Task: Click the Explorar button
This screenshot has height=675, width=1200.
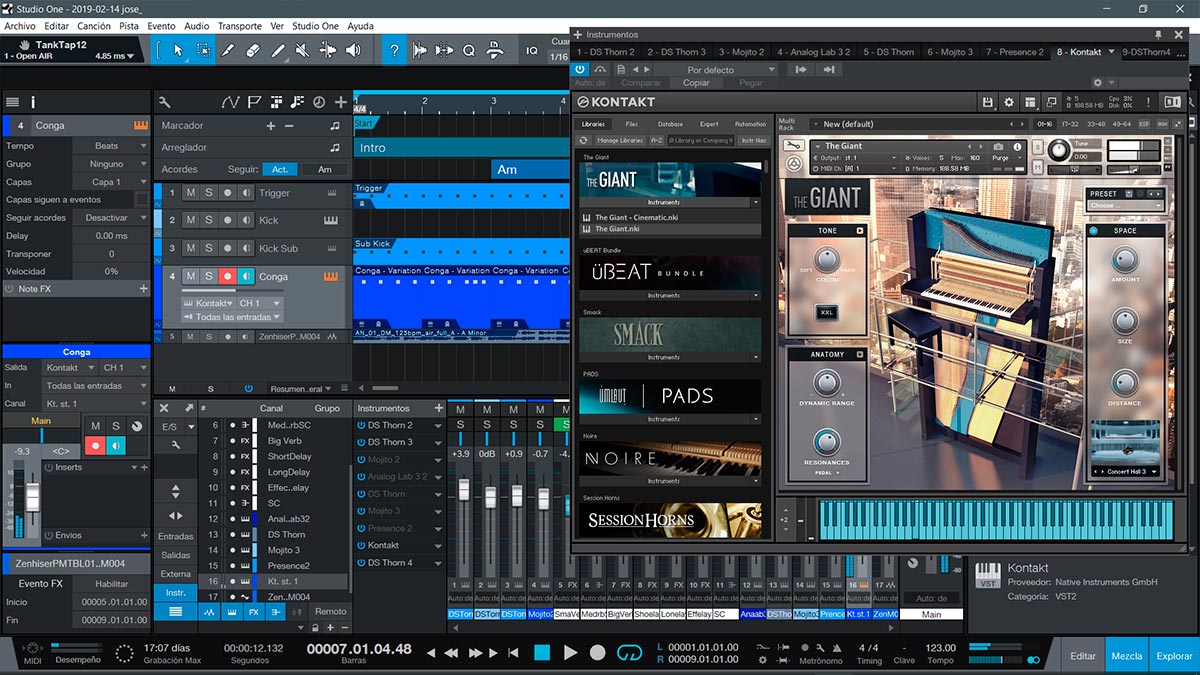Action: [x=1174, y=656]
